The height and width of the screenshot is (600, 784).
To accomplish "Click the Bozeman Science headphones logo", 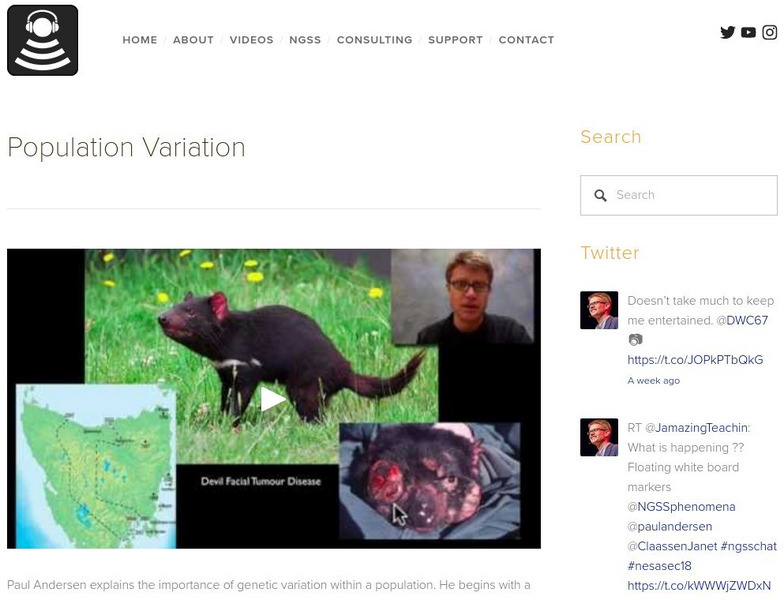I will pos(43,40).
